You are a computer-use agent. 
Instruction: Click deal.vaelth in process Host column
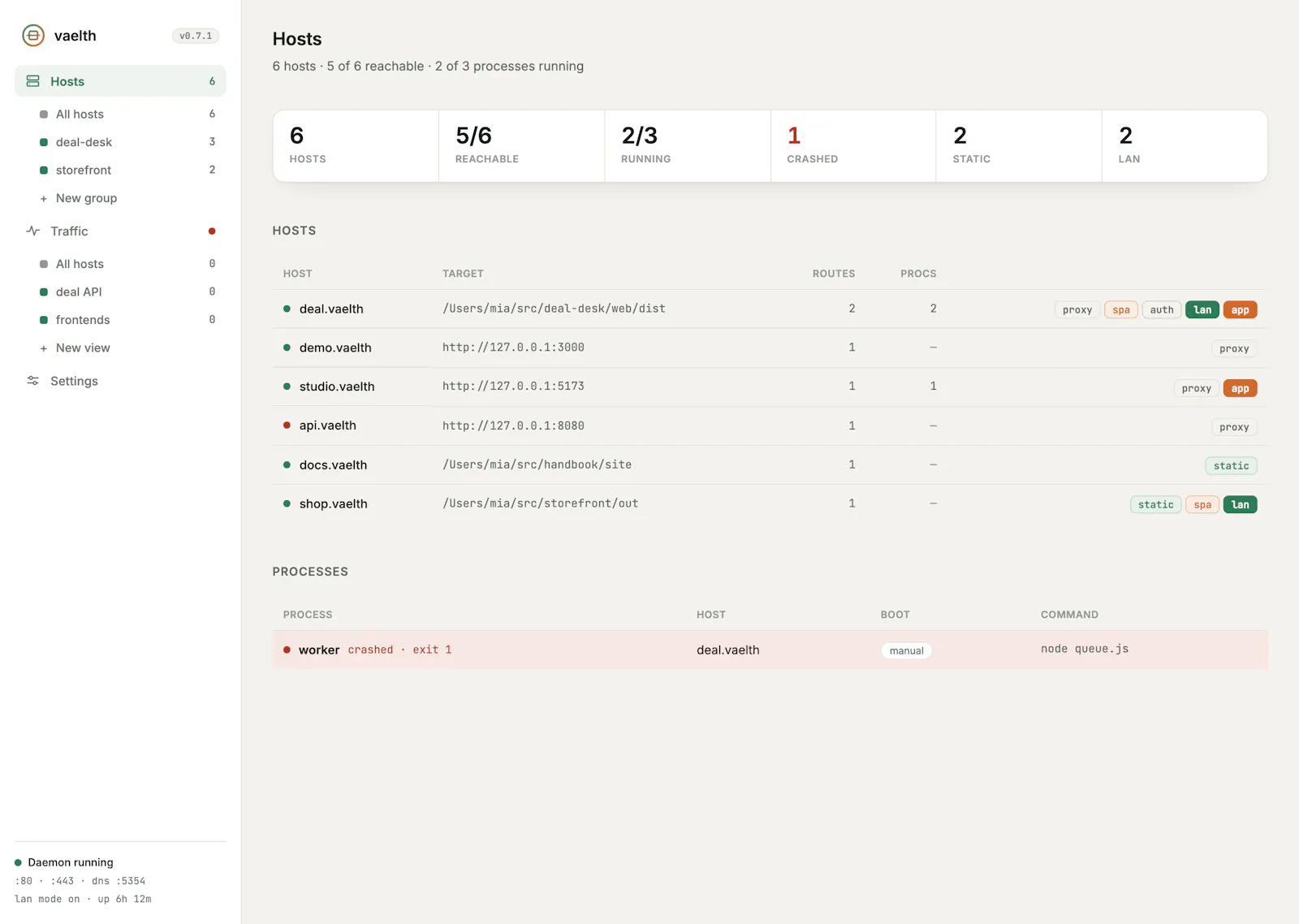click(x=728, y=650)
